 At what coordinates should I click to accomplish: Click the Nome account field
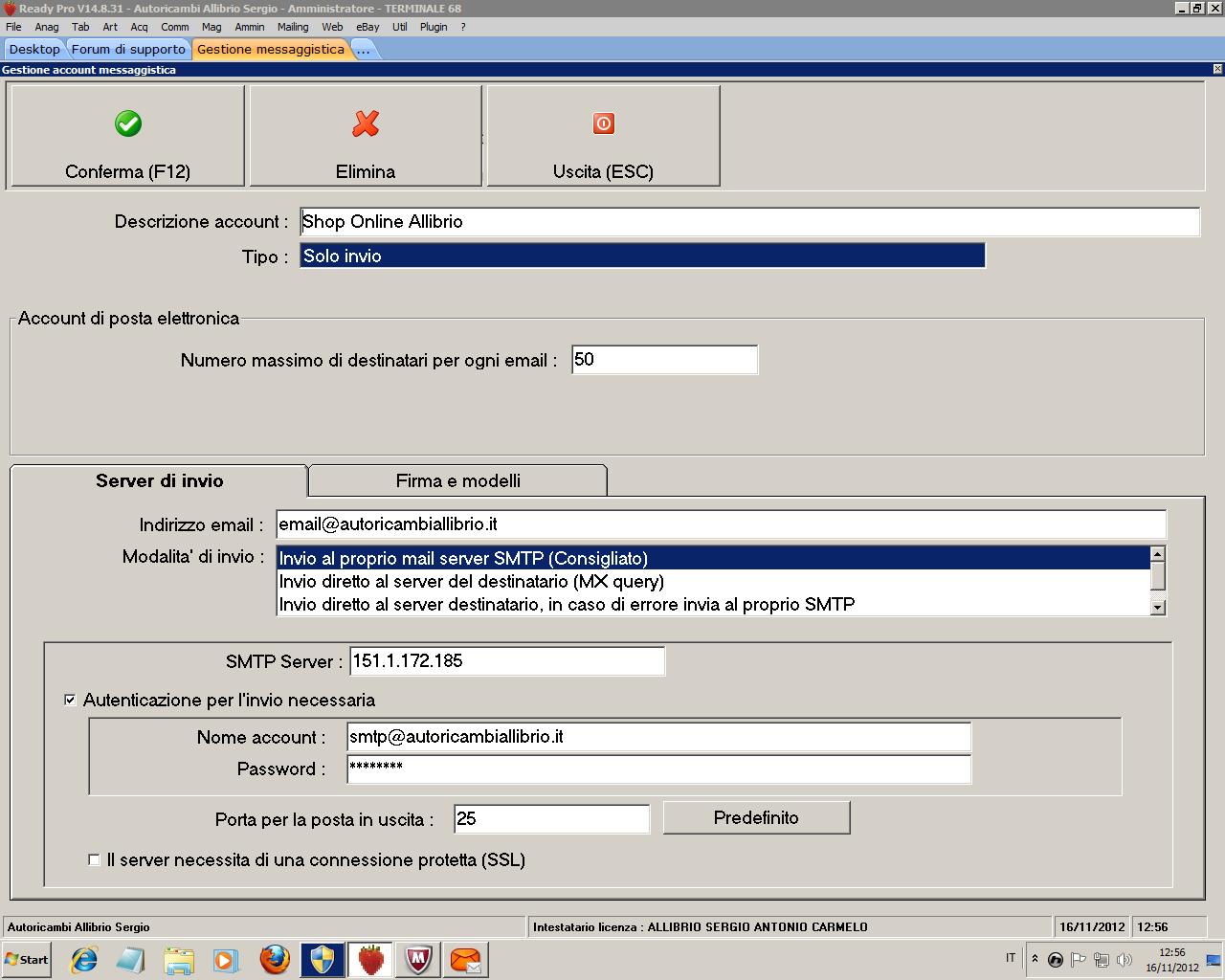point(658,737)
